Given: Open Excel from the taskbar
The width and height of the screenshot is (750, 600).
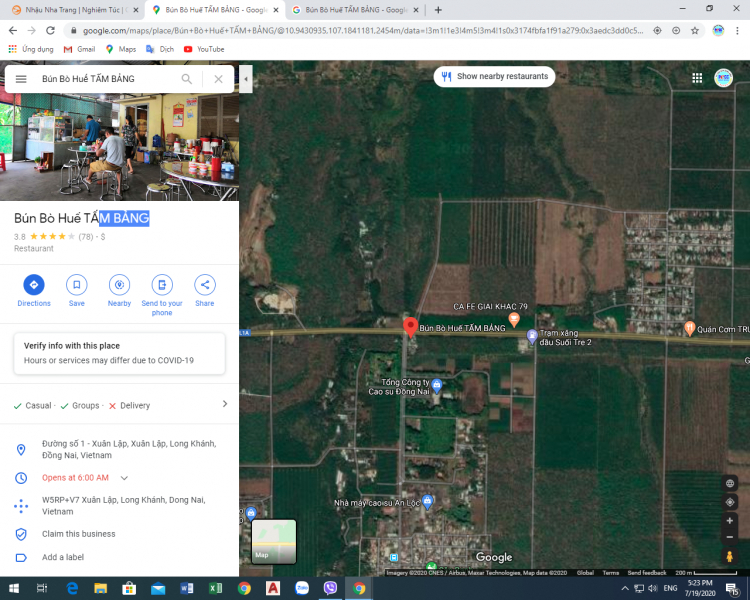Looking at the screenshot, I should 216,588.
